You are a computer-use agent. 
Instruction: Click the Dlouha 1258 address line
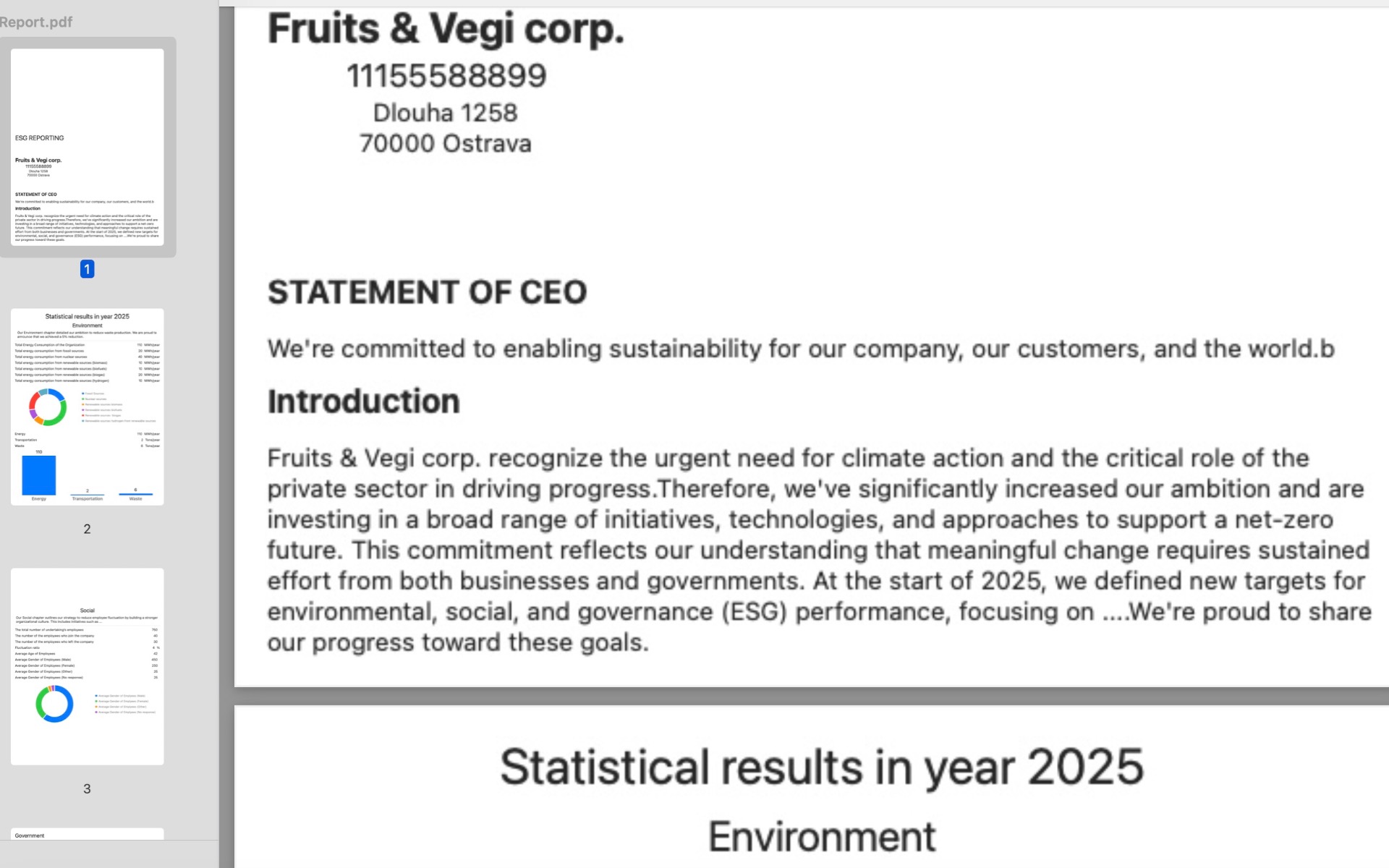coord(445,113)
